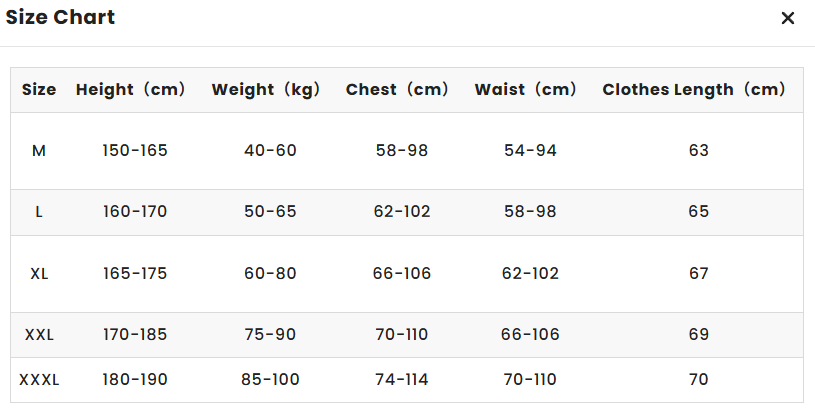Select the XXXL size row label

[39, 380]
